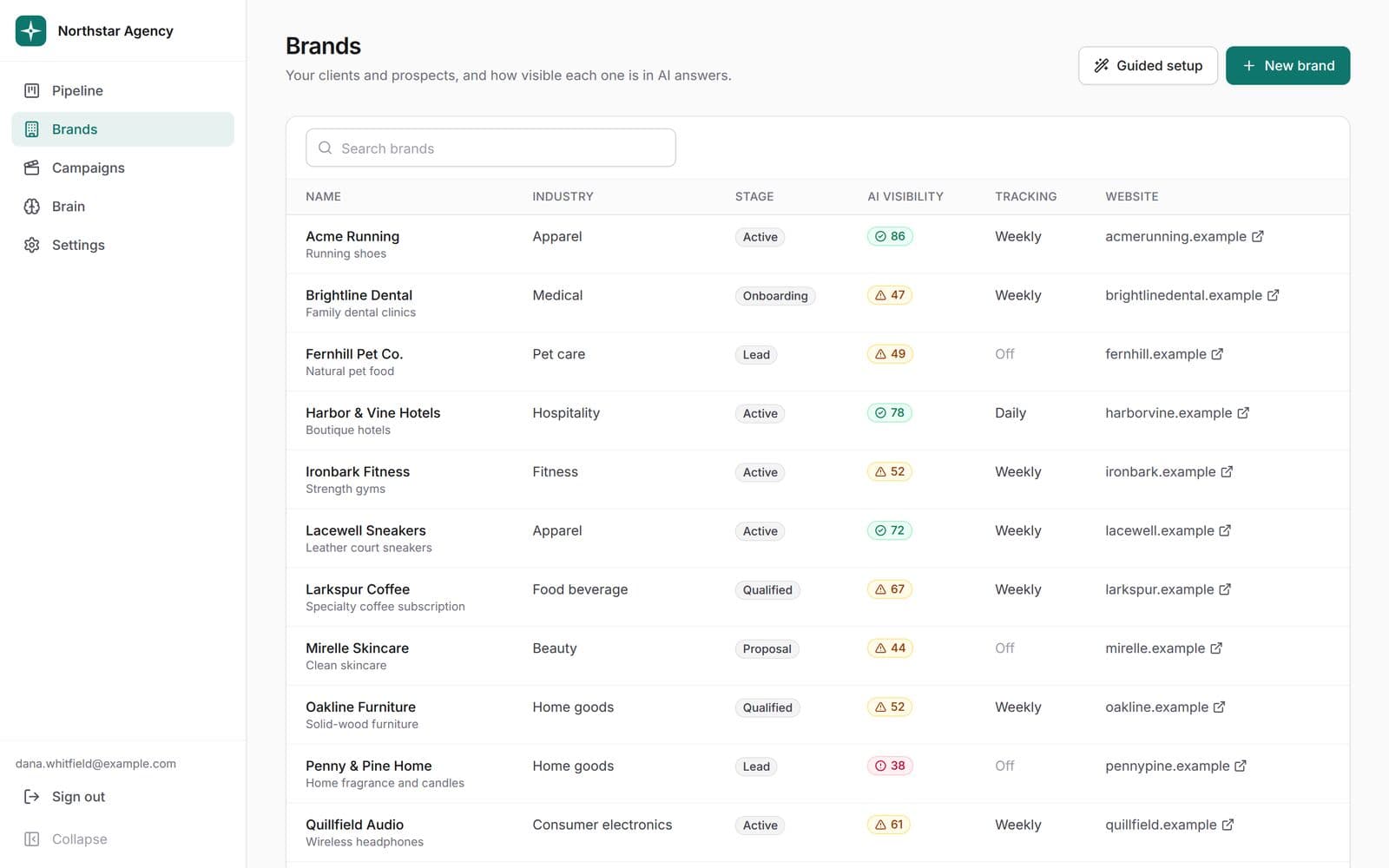
Task: Open external link icon for harborvine.example
Action: click(1243, 413)
